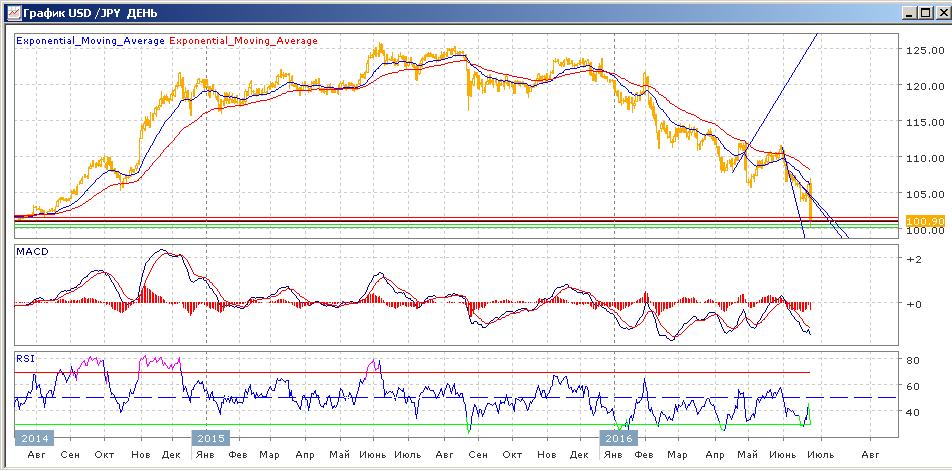Screen dimensions: 952x471
Task: Click the 40 RSI axis label
Action: coord(914,412)
